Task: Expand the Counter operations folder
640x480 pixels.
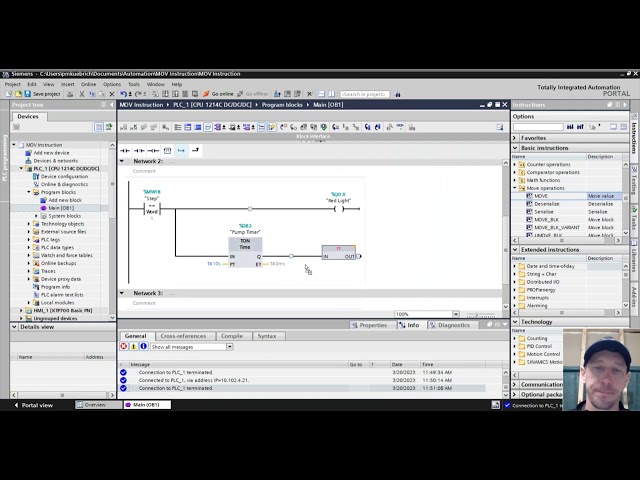Action: point(515,164)
